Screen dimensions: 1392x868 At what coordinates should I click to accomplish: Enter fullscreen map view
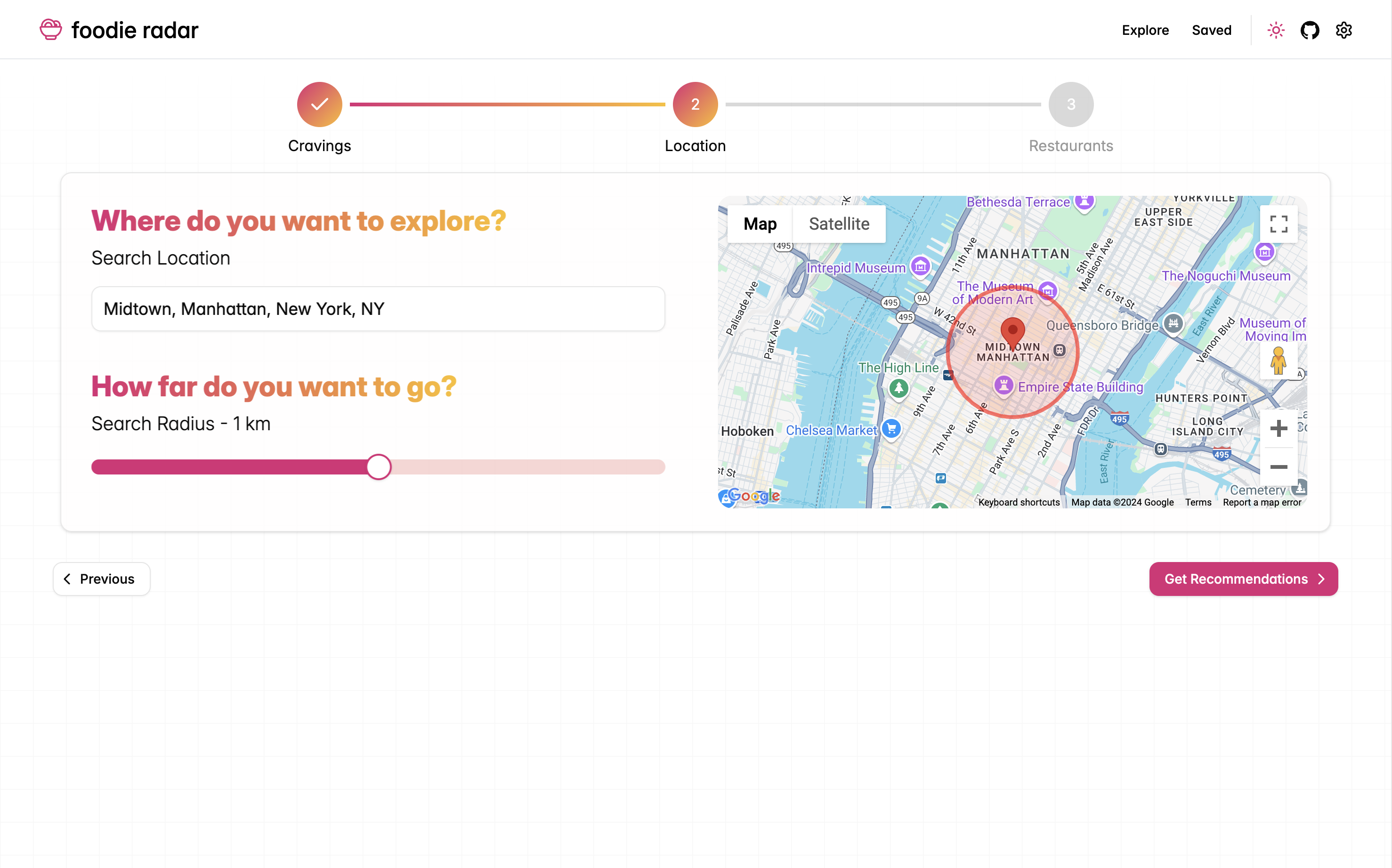1279,224
